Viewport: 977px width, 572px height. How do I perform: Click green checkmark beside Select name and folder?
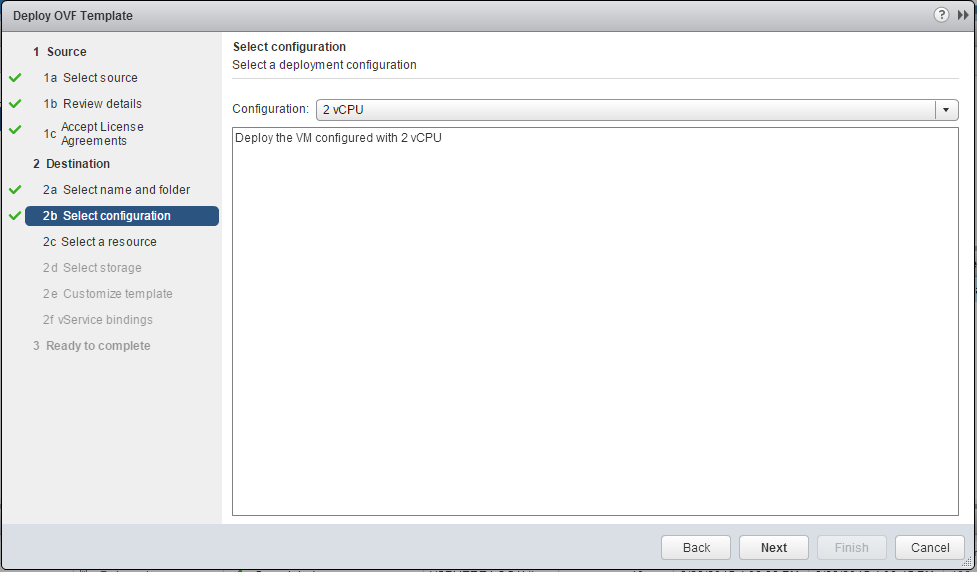point(15,189)
